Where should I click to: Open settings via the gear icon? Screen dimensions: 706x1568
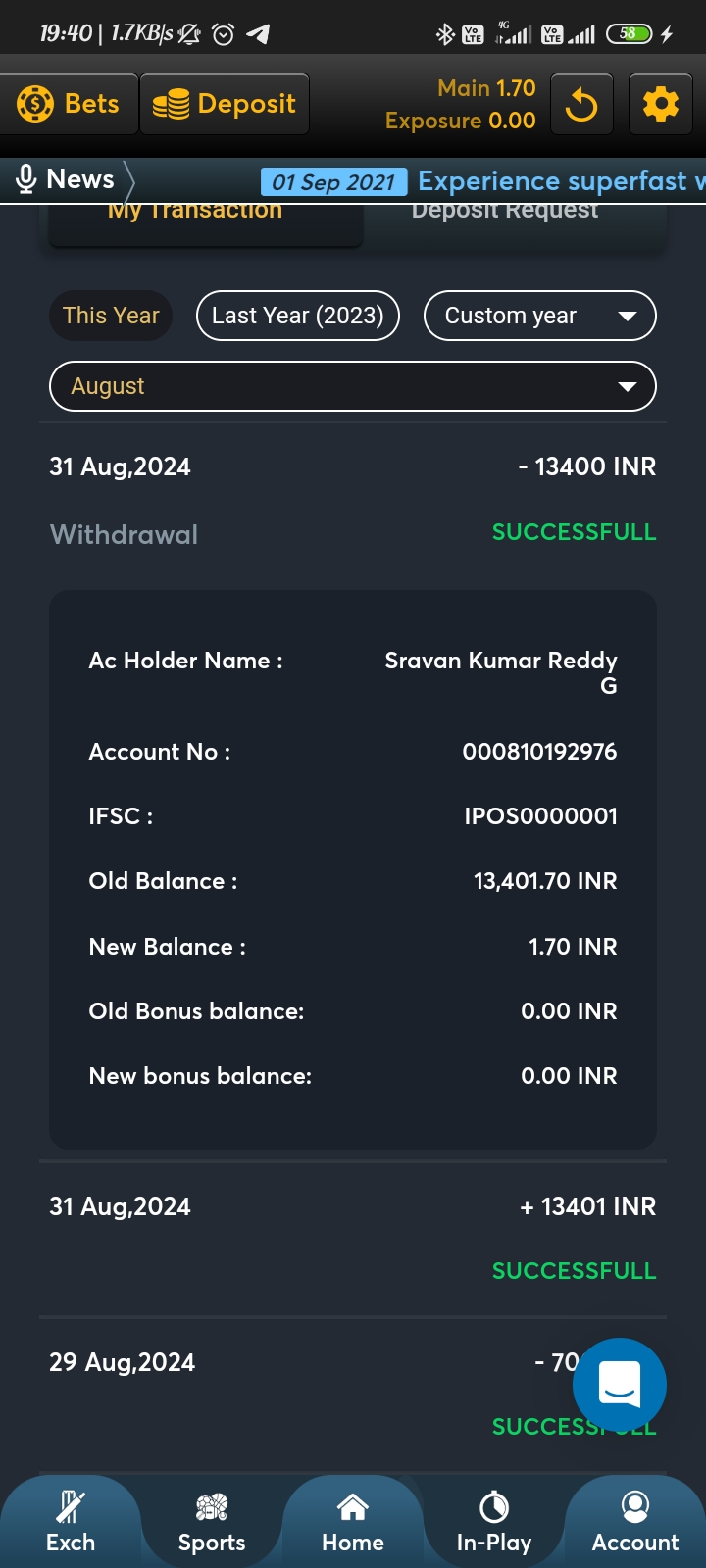click(x=660, y=104)
